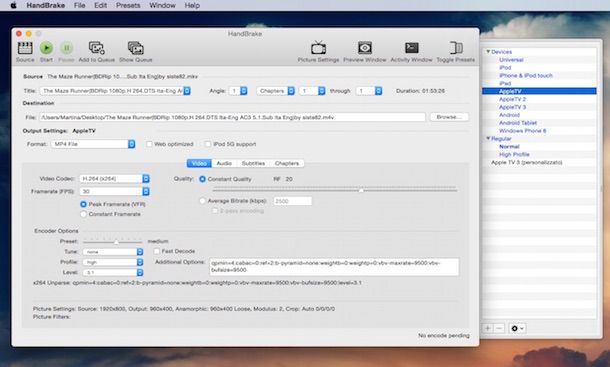
Task: Open the Profile dropdown
Action: [113, 262]
